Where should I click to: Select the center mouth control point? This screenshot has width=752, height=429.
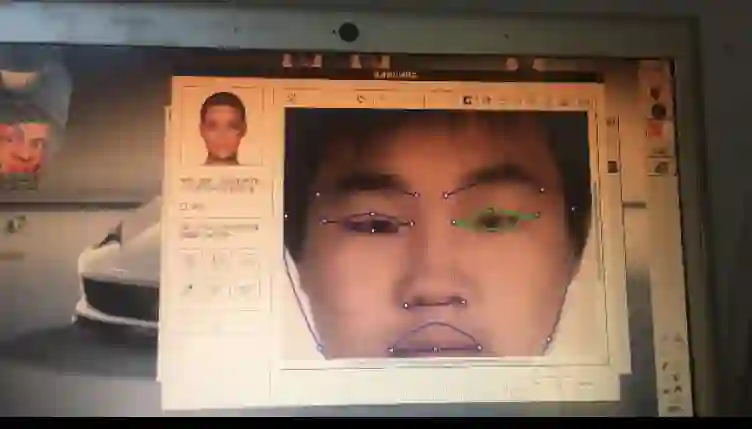[435, 349]
